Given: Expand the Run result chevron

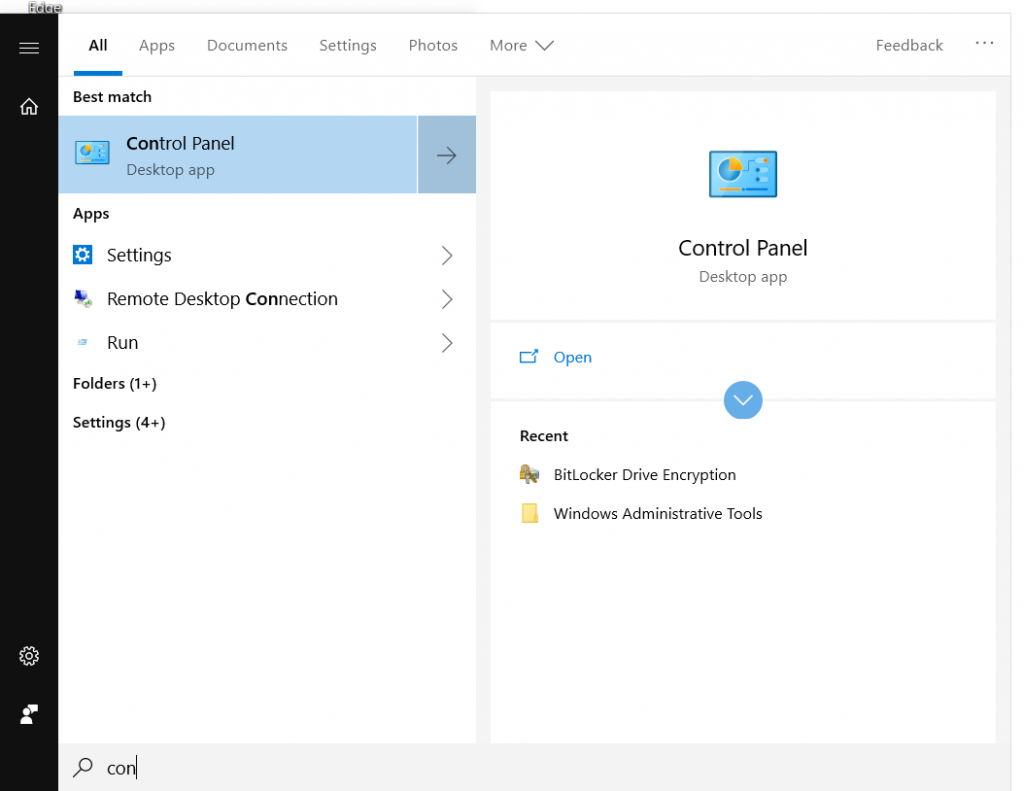Looking at the screenshot, I should [x=447, y=343].
